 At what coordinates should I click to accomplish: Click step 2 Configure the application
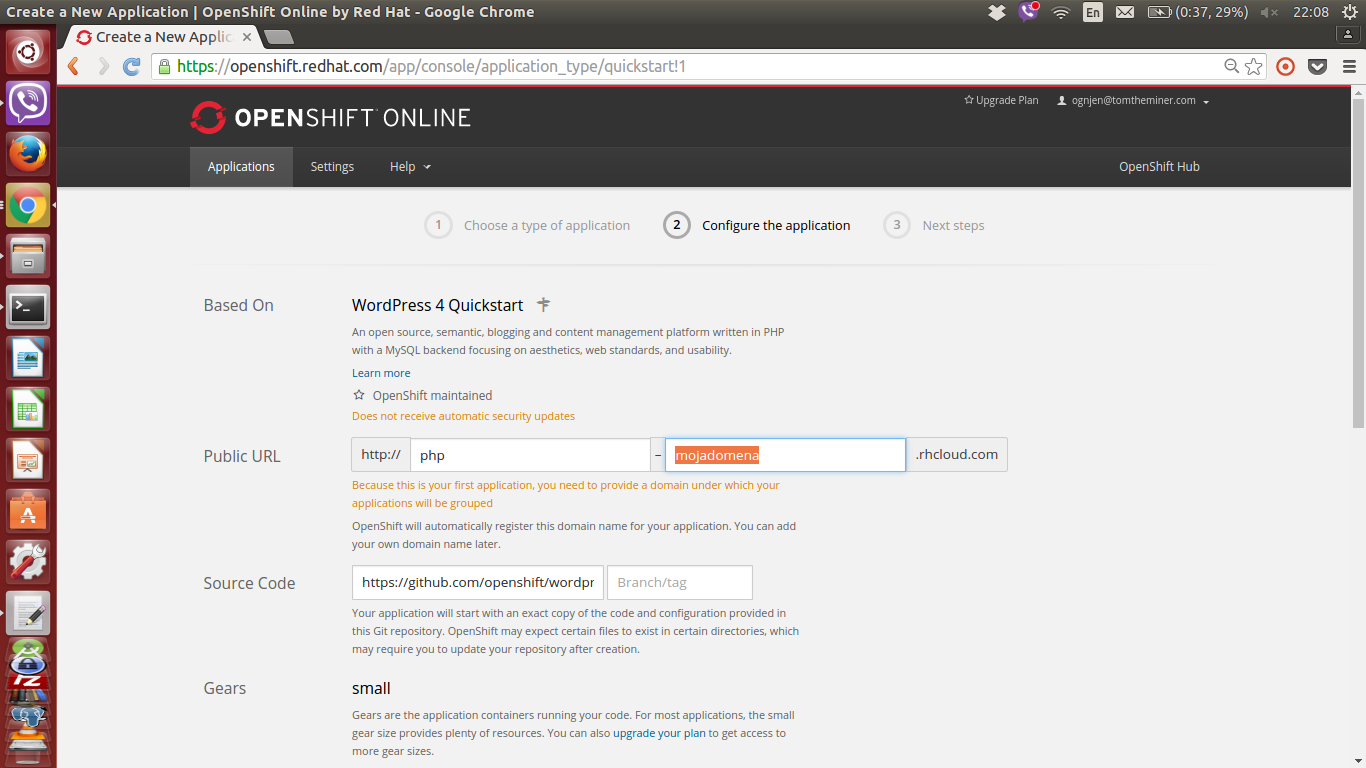(x=757, y=225)
